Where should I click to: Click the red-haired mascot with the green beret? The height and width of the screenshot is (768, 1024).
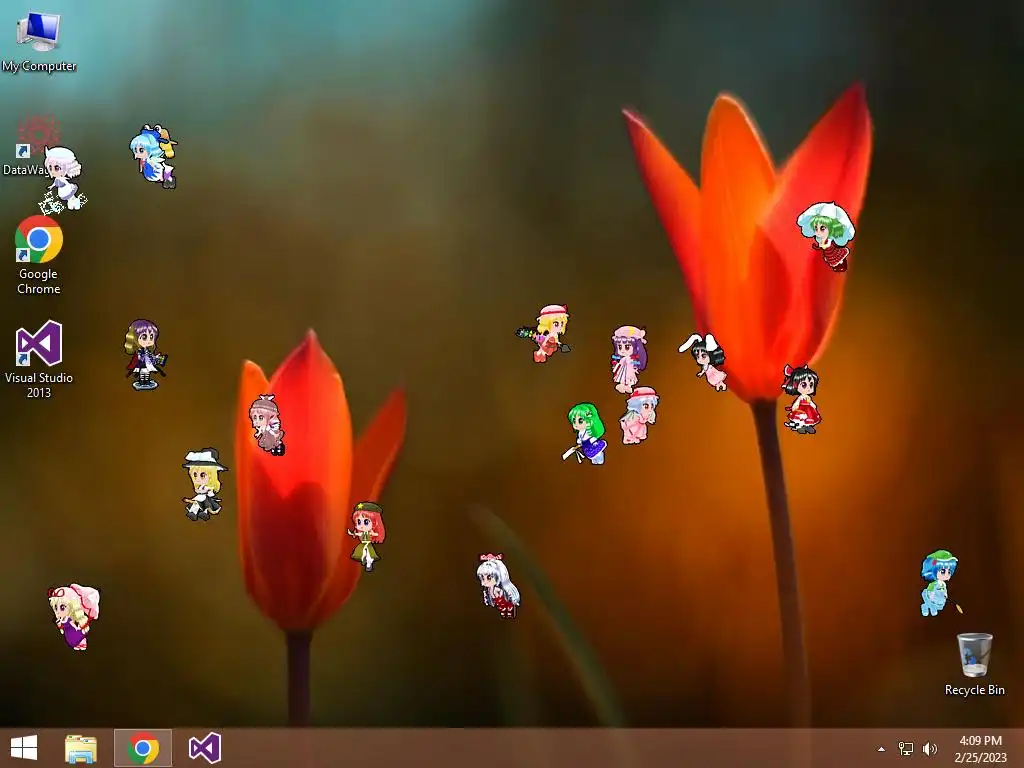click(366, 536)
